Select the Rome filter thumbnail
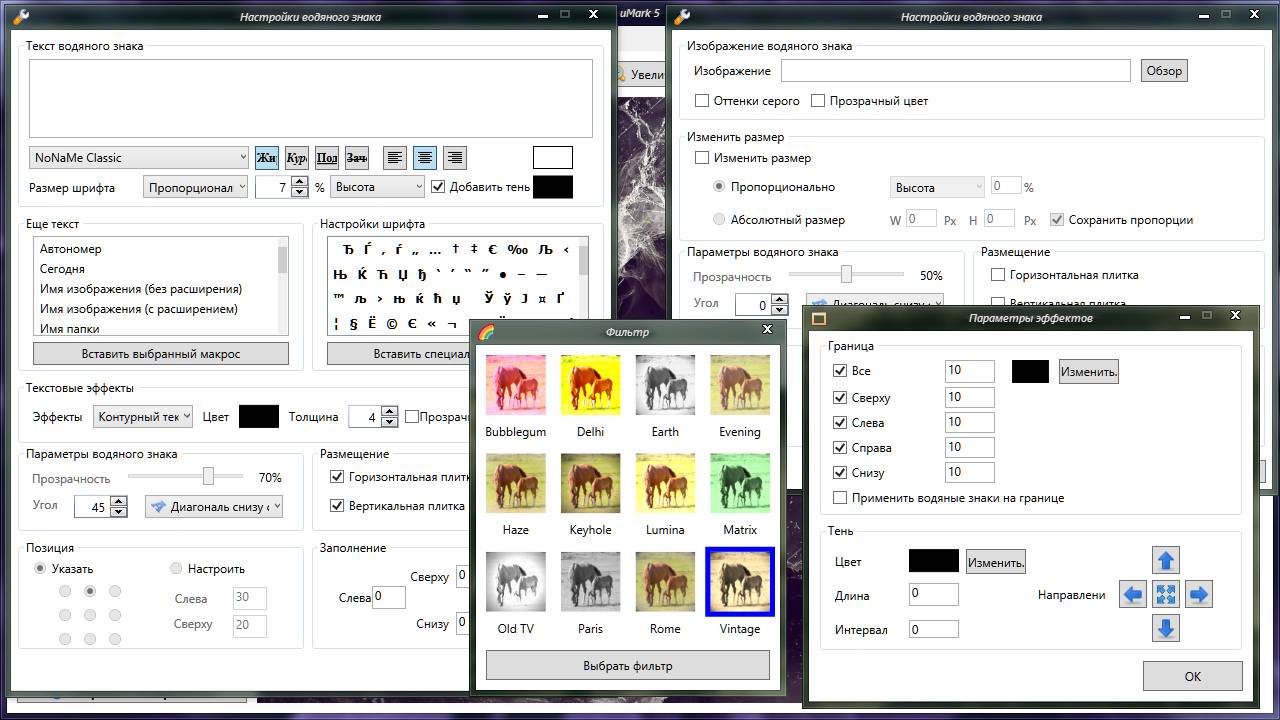 tap(665, 582)
